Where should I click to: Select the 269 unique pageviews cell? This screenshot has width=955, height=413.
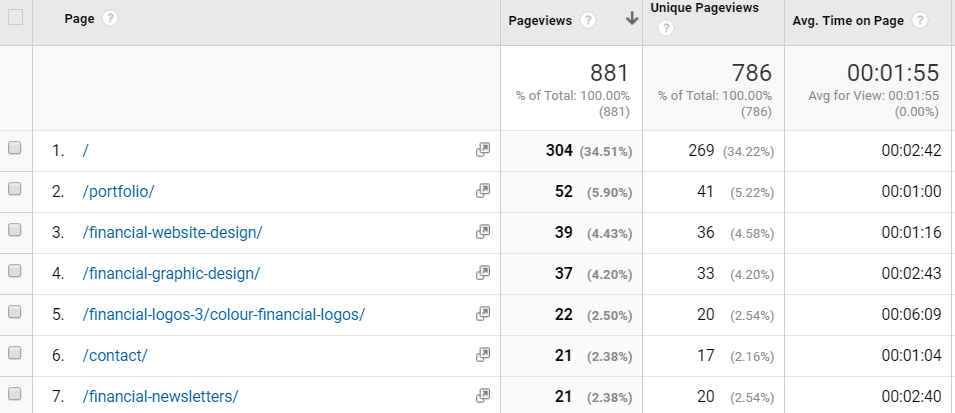(701, 150)
